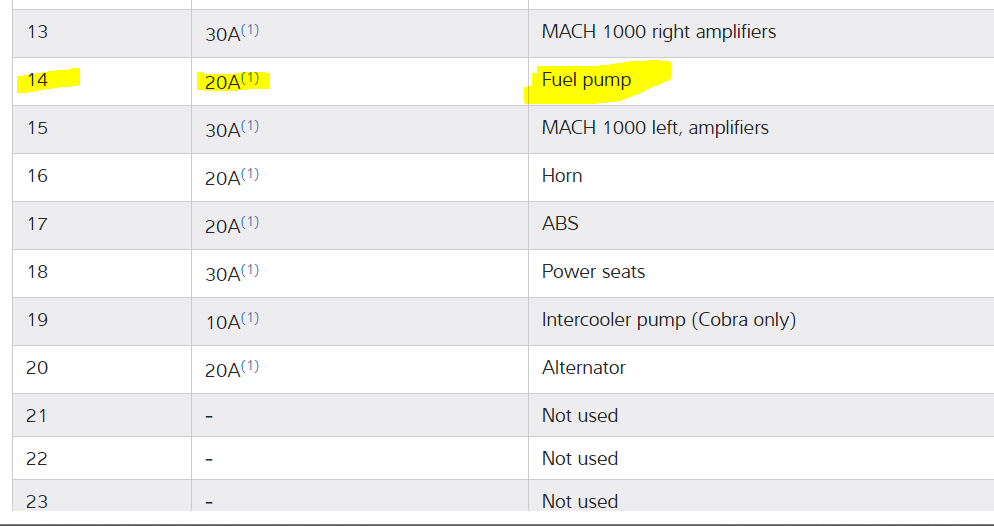Click the highlighted fuse number 14
This screenshot has height=526, width=994.
point(37,80)
